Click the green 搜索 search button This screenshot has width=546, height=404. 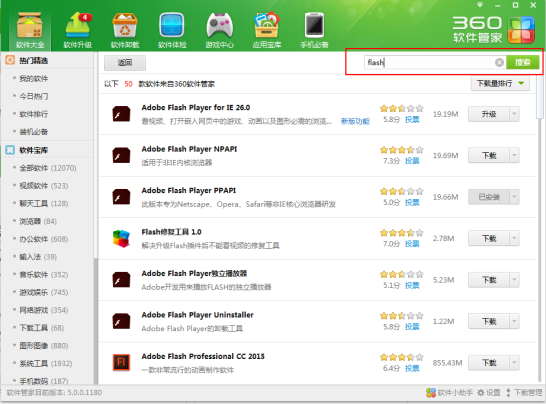click(522, 62)
